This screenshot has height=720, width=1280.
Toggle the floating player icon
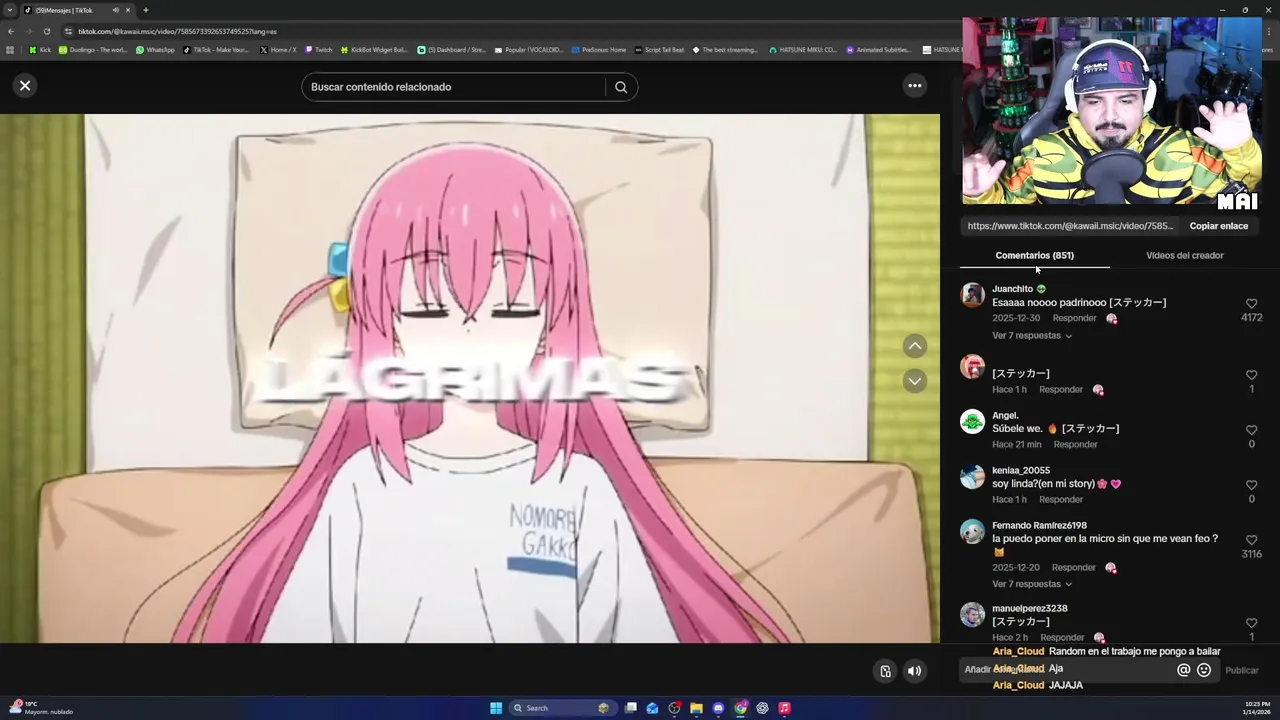[885, 671]
